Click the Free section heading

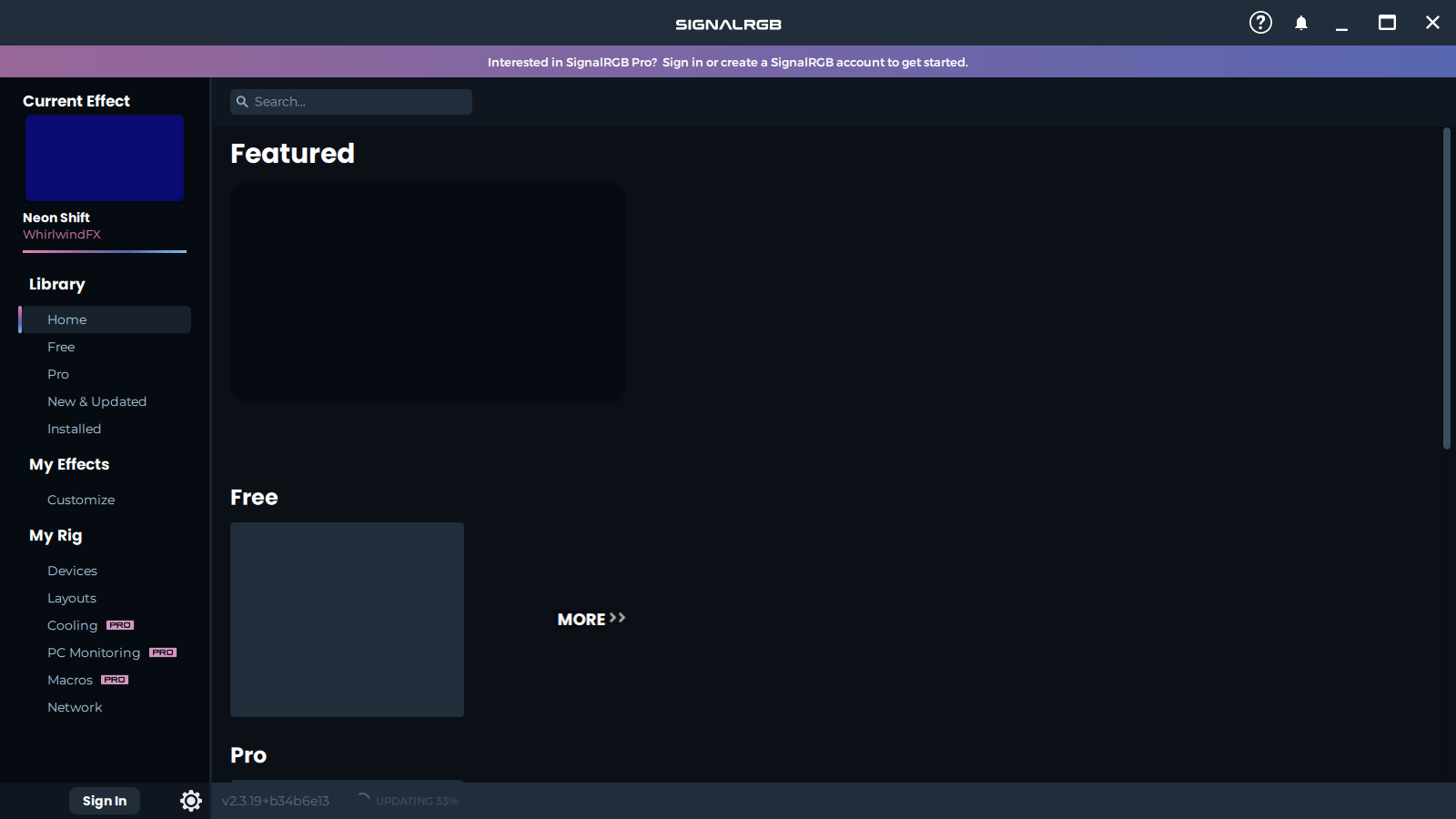[x=254, y=497]
